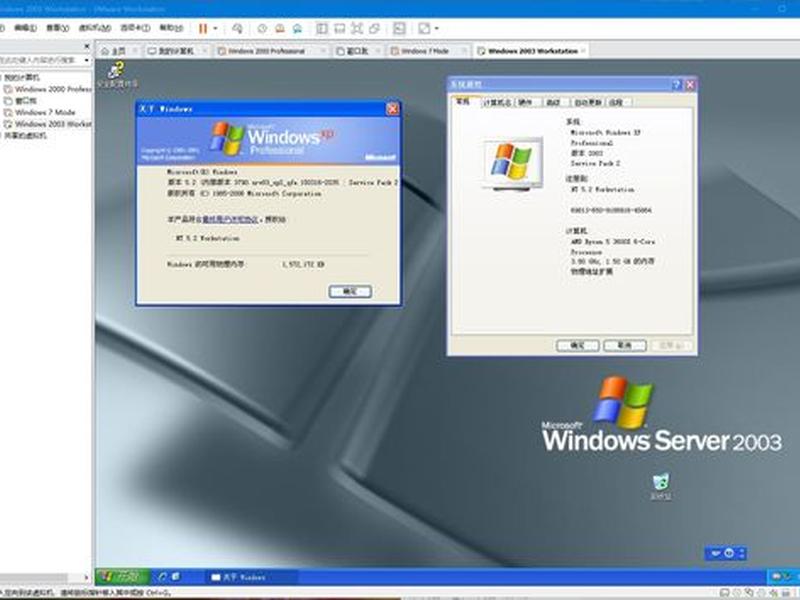Open the 帮助(H) menu
The width and height of the screenshot is (800, 600).
click(x=171, y=28)
